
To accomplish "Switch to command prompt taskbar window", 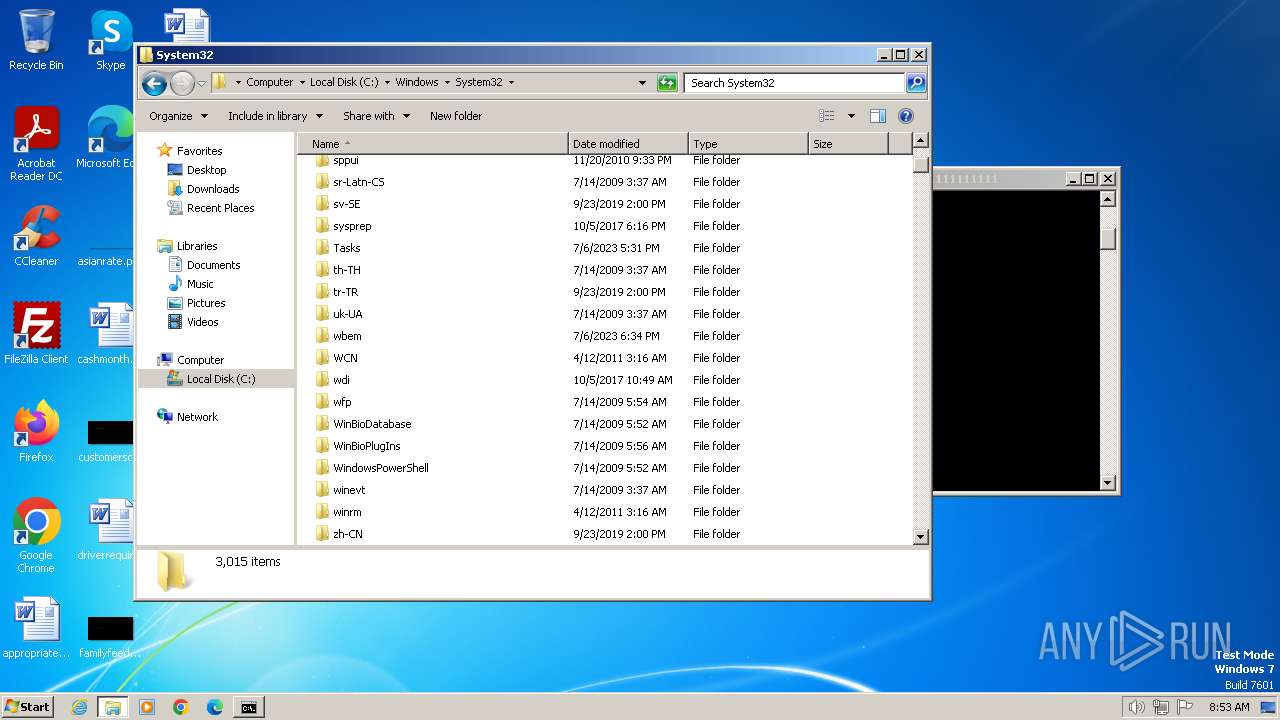I will coord(248,707).
